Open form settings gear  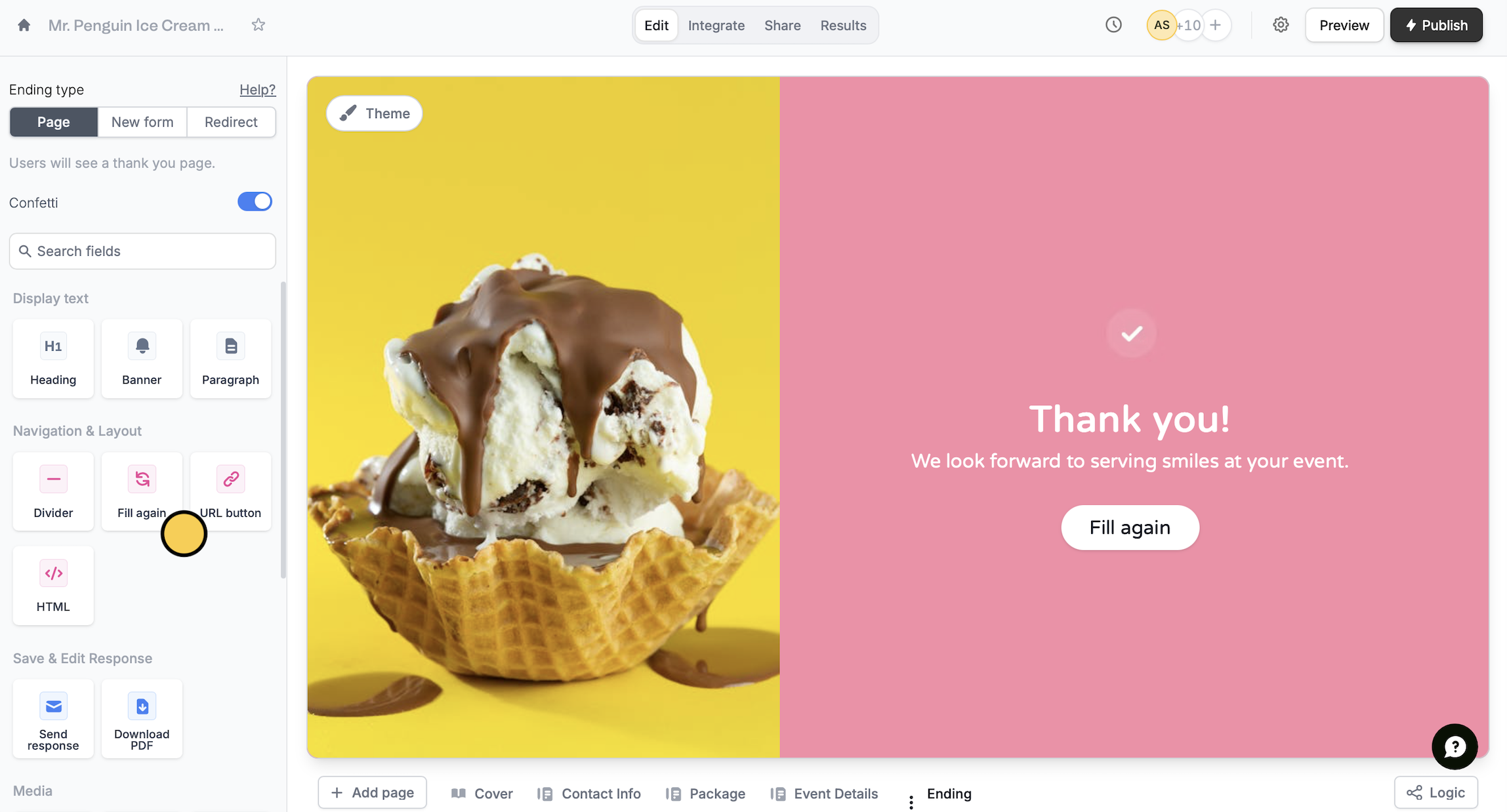[x=1281, y=25]
